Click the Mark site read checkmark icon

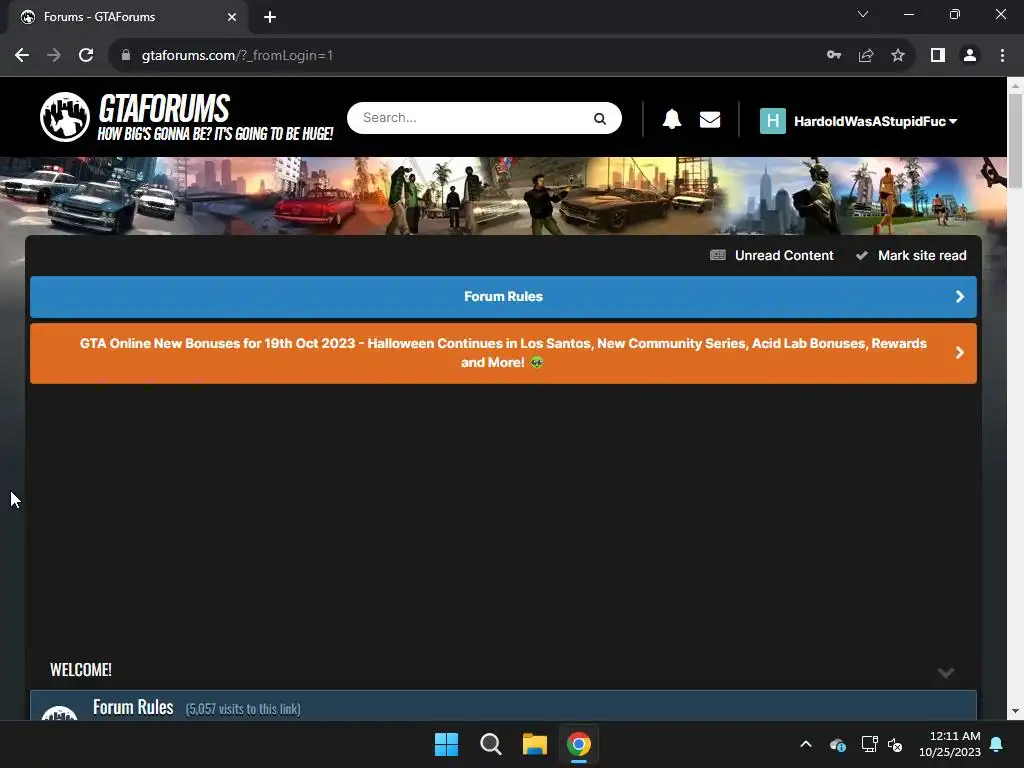pos(862,255)
